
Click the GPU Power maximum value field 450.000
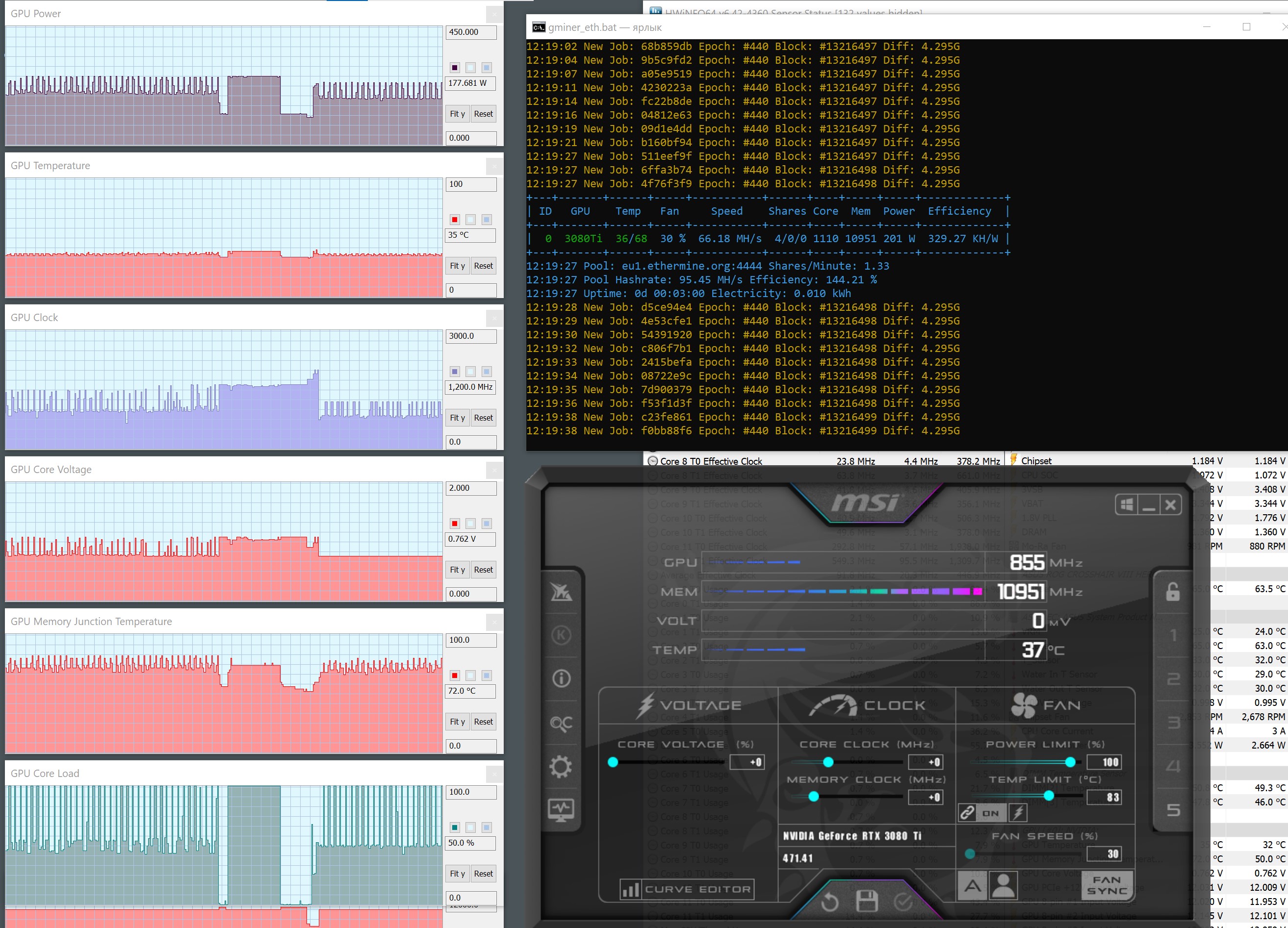coord(471,32)
